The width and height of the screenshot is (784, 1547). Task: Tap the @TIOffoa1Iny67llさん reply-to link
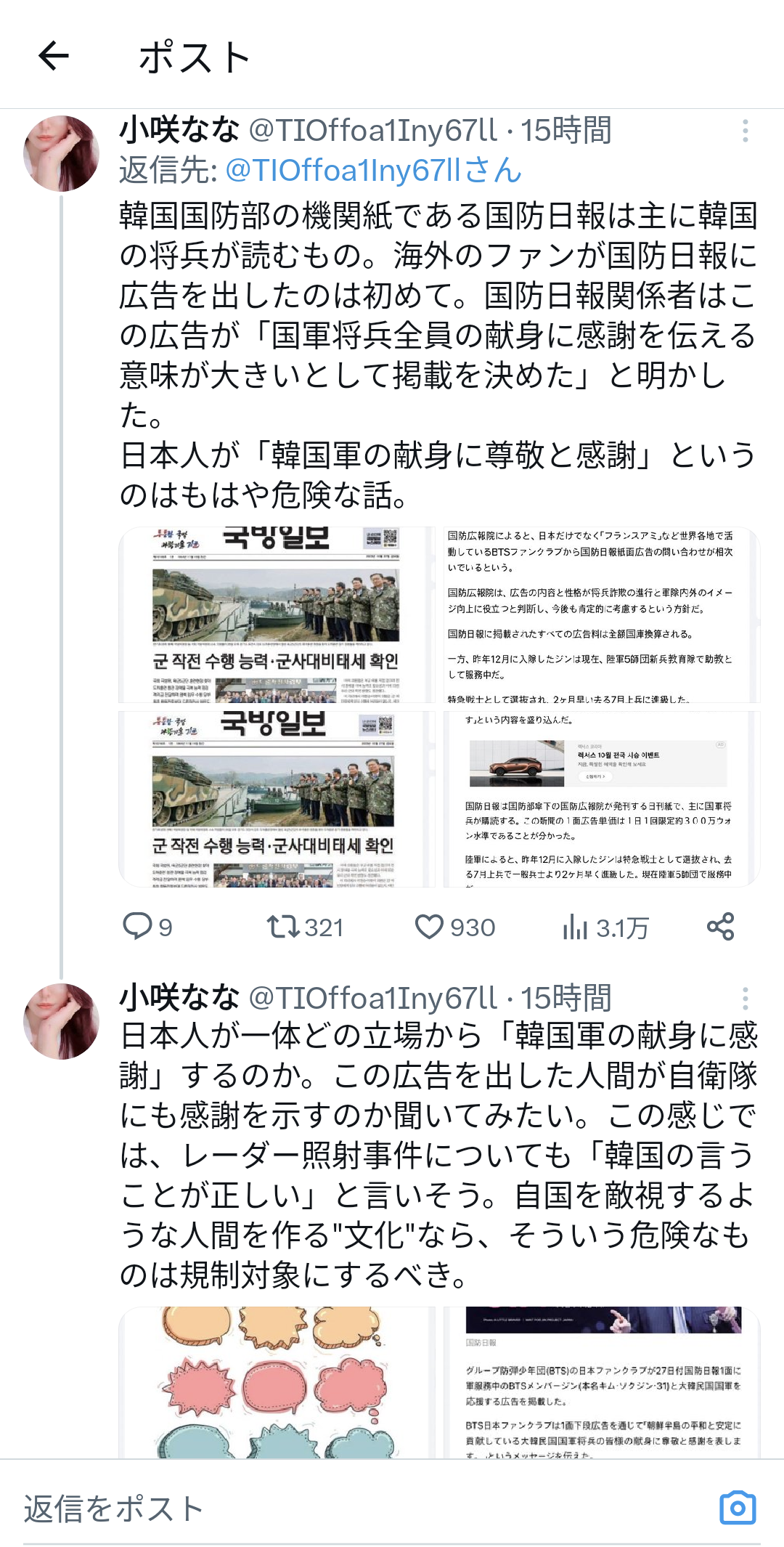point(374,170)
